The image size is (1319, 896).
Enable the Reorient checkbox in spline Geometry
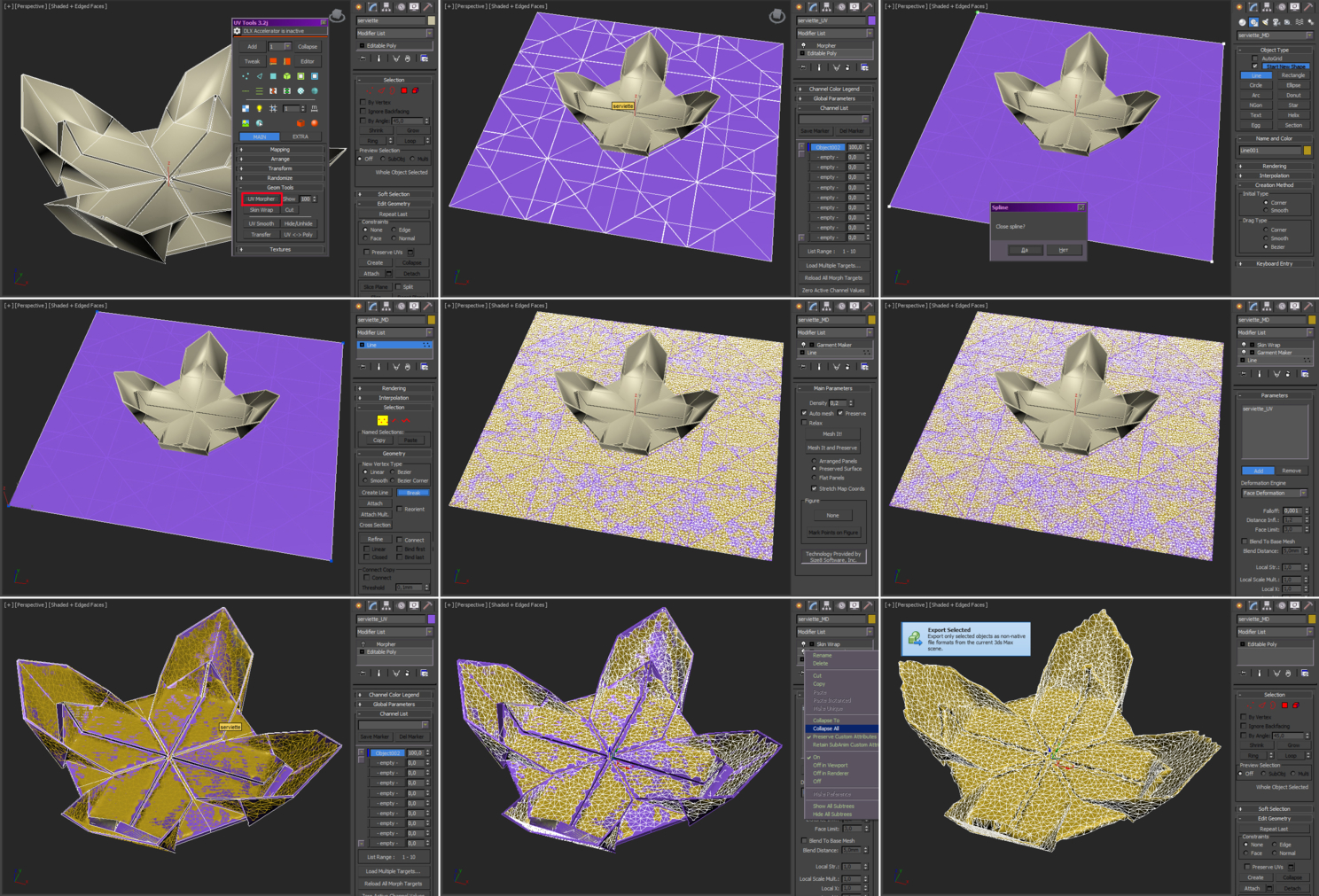pyautogui.click(x=400, y=510)
